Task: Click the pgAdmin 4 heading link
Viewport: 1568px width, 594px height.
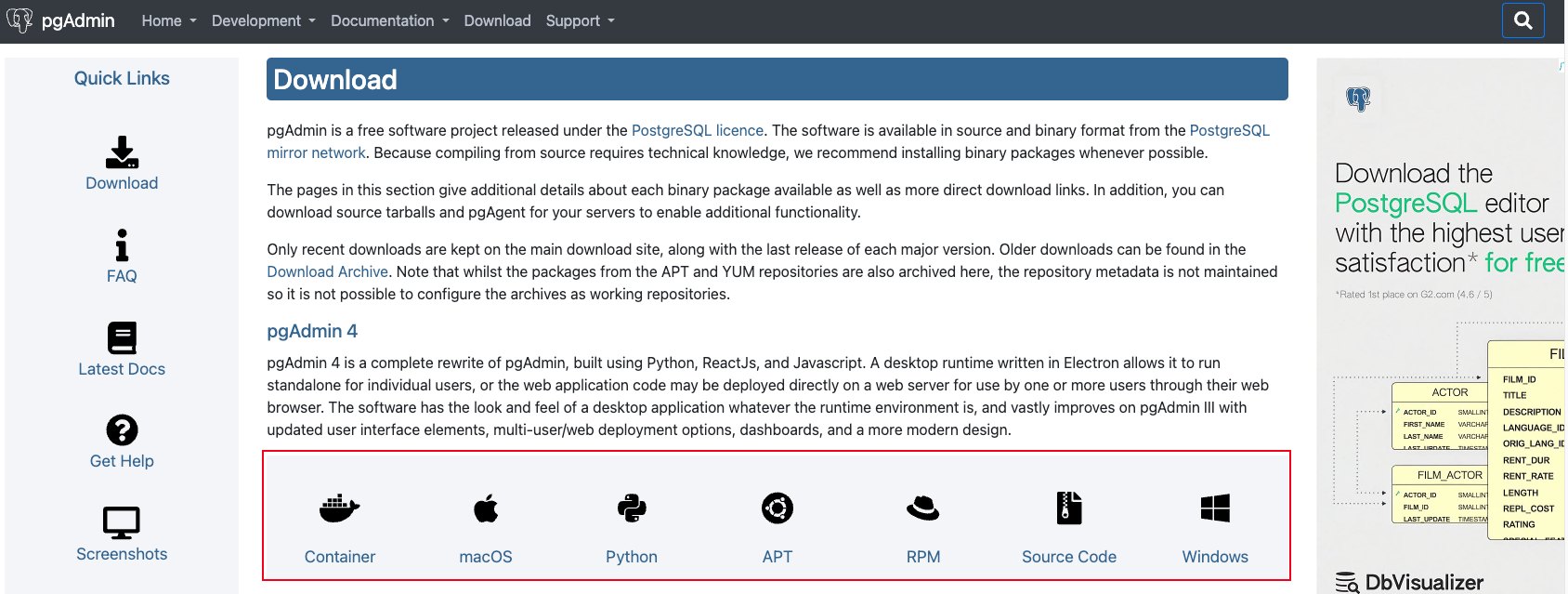Action: click(312, 331)
